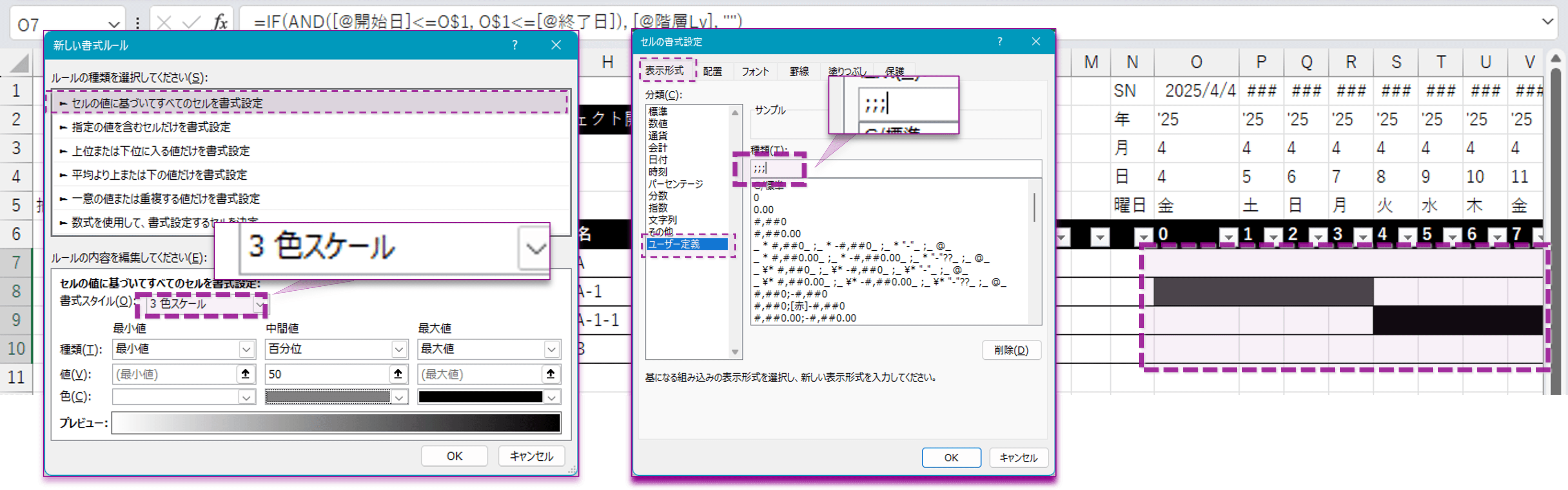1568x490 pixels.
Task: Open the black 最大値 color picker
Action: pos(552,397)
